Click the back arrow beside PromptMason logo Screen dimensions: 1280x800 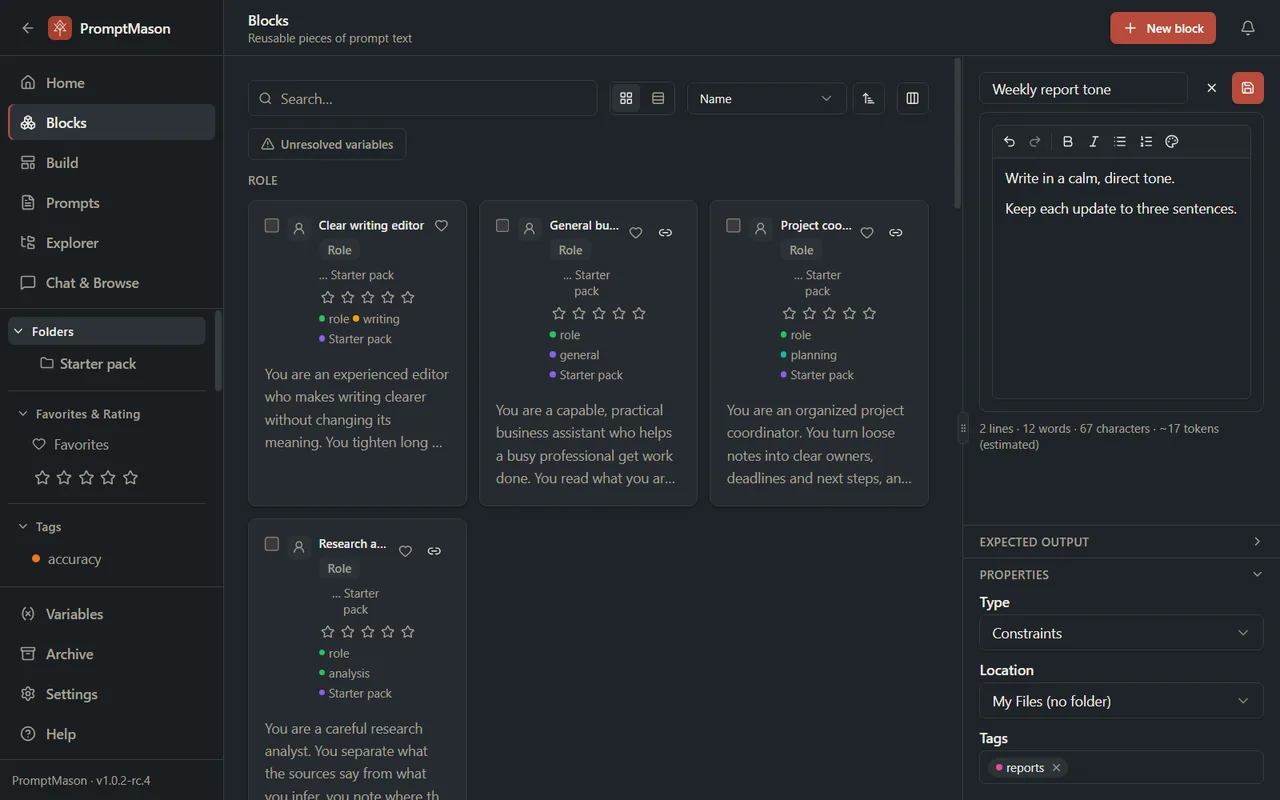[x=27, y=28]
